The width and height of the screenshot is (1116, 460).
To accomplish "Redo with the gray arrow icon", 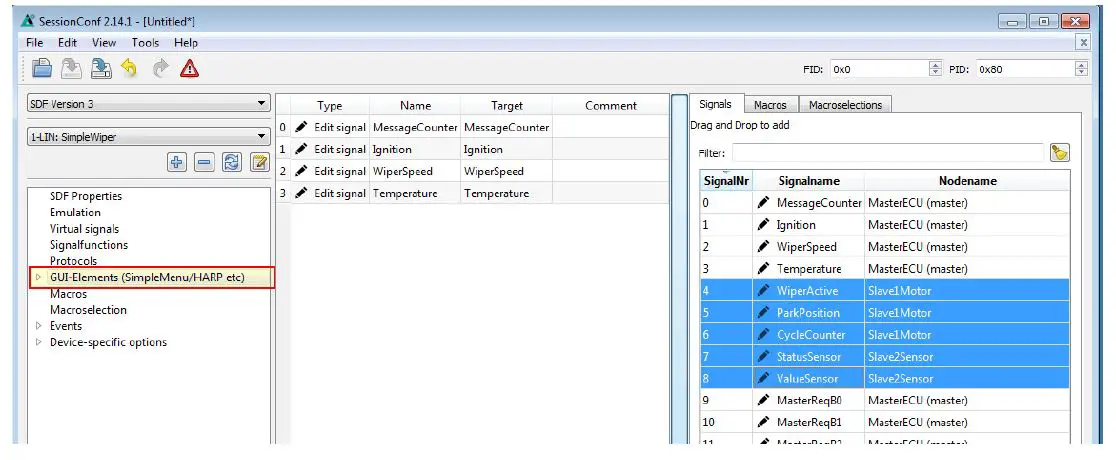I will 161,68.
